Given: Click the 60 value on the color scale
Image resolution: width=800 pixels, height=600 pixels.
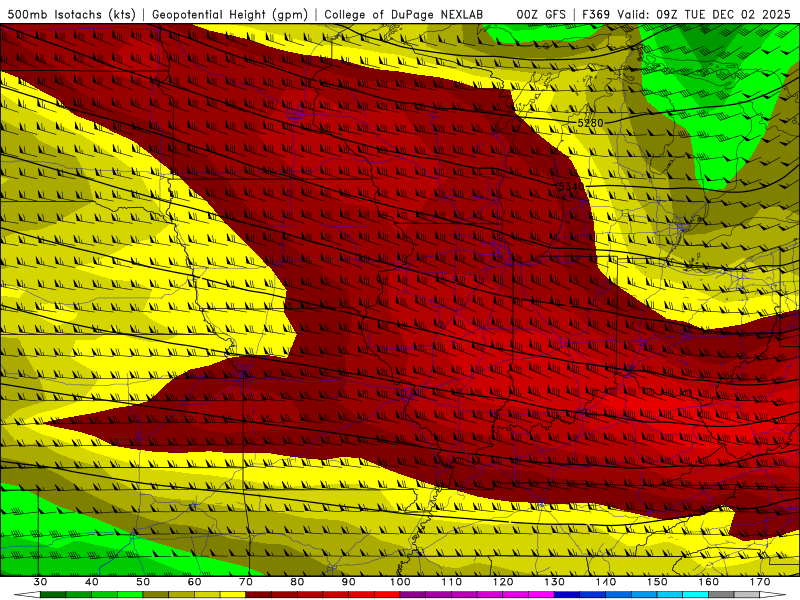Looking at the screenshot, I should tap(194, 582).
